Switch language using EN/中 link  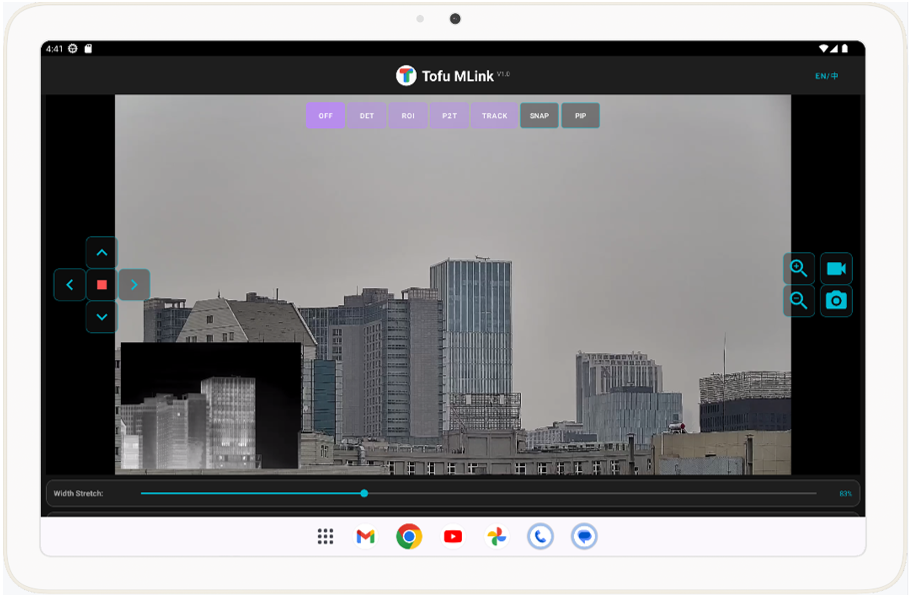click(827, 76)
